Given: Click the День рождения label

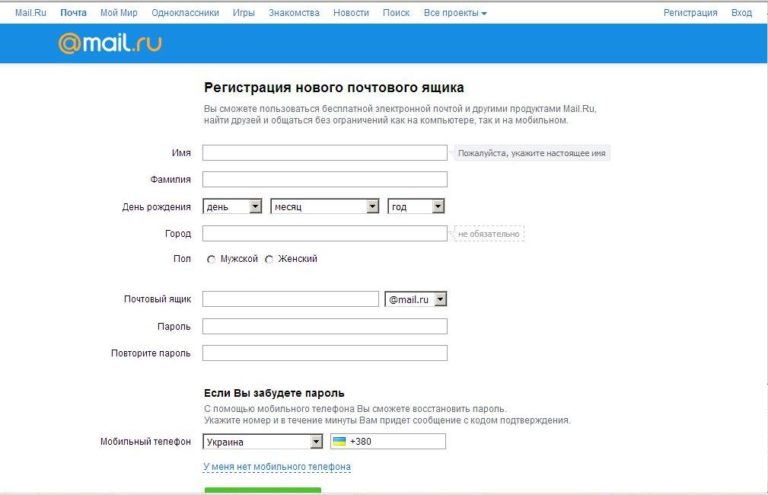Looking at the screenshot, I should (x=156, y=207).
